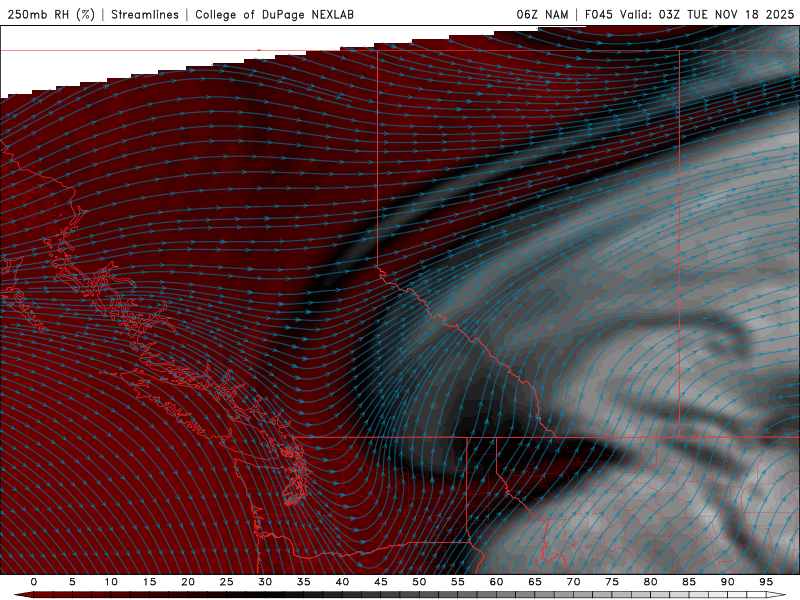Click the colorbar label "30"
The image size is (800, 600).
(265, 582)
